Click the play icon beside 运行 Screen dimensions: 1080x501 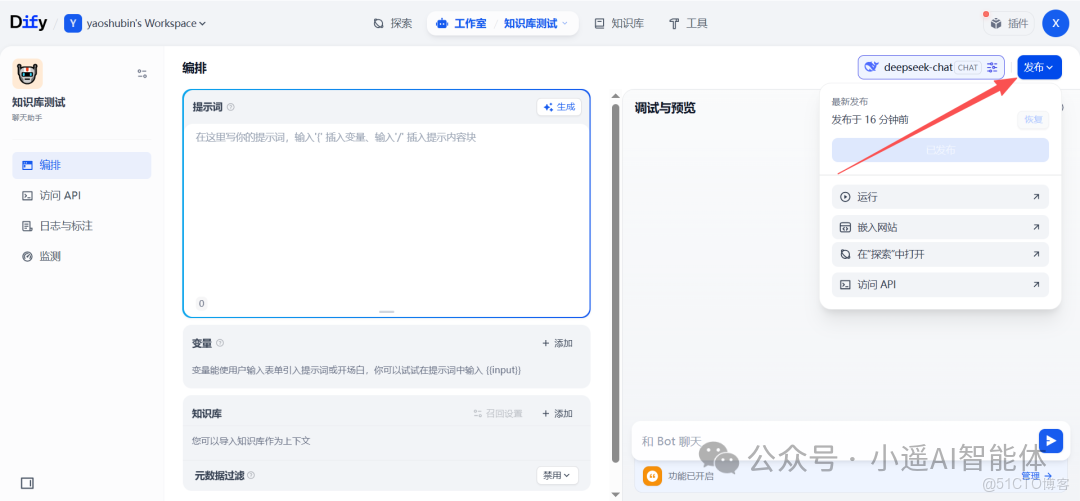(845, 197)
